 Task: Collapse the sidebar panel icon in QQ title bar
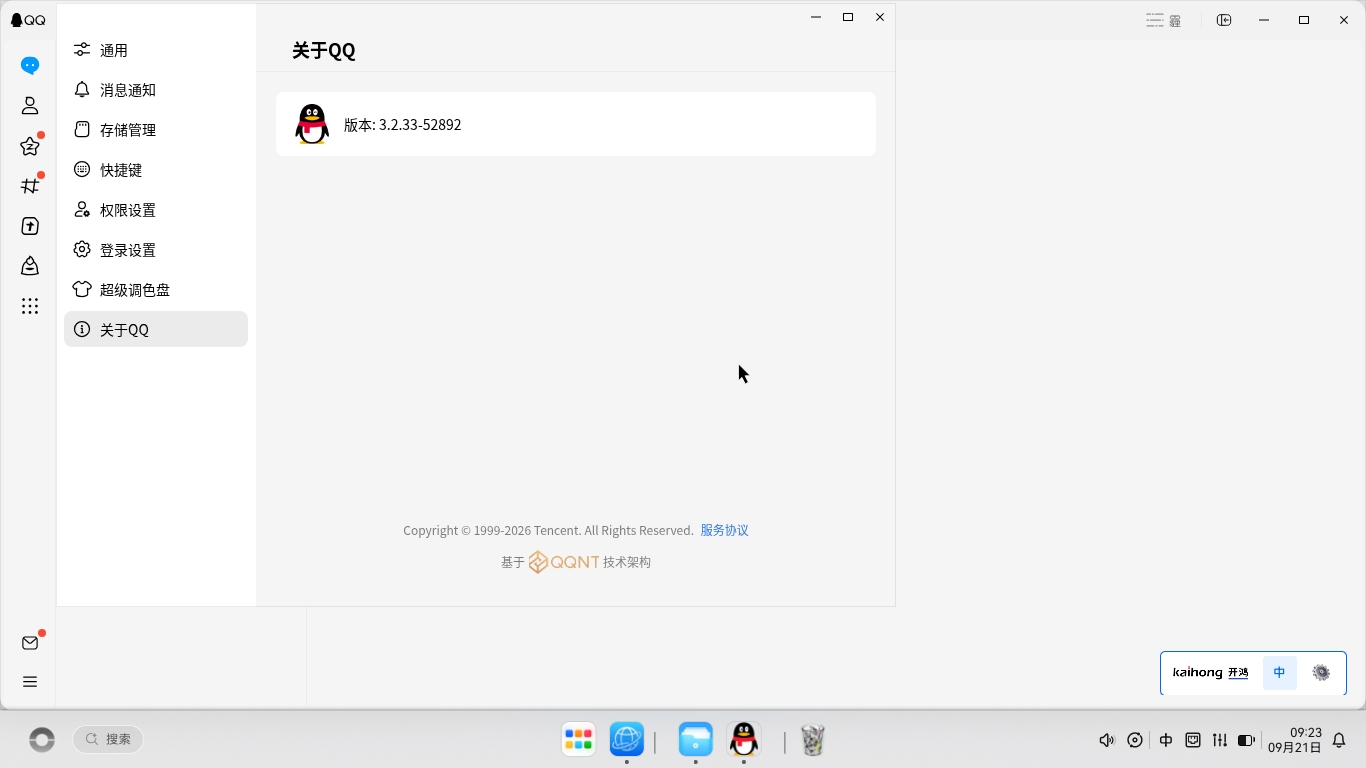(1224, 20)
